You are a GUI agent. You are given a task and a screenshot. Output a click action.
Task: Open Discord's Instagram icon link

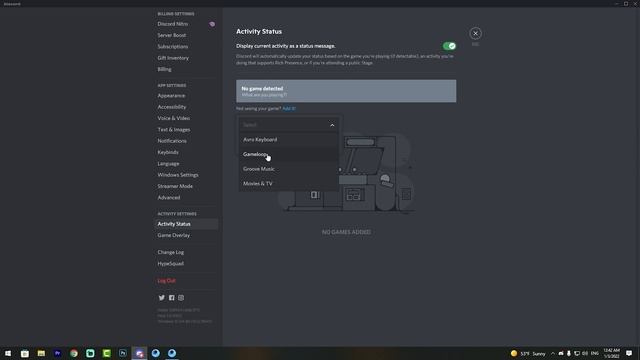point(181,298)
